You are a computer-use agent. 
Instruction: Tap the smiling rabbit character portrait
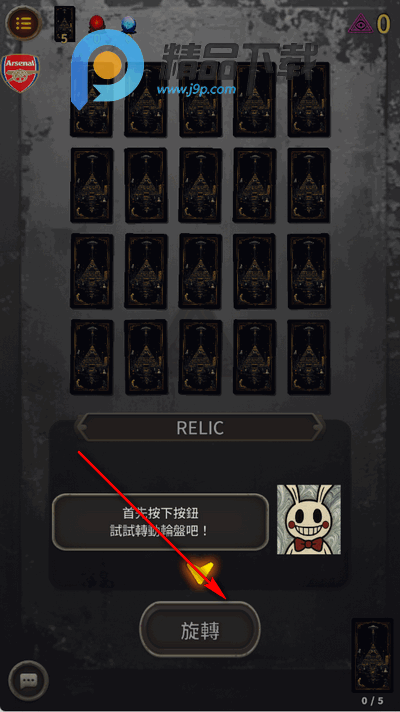pos(309,520)
